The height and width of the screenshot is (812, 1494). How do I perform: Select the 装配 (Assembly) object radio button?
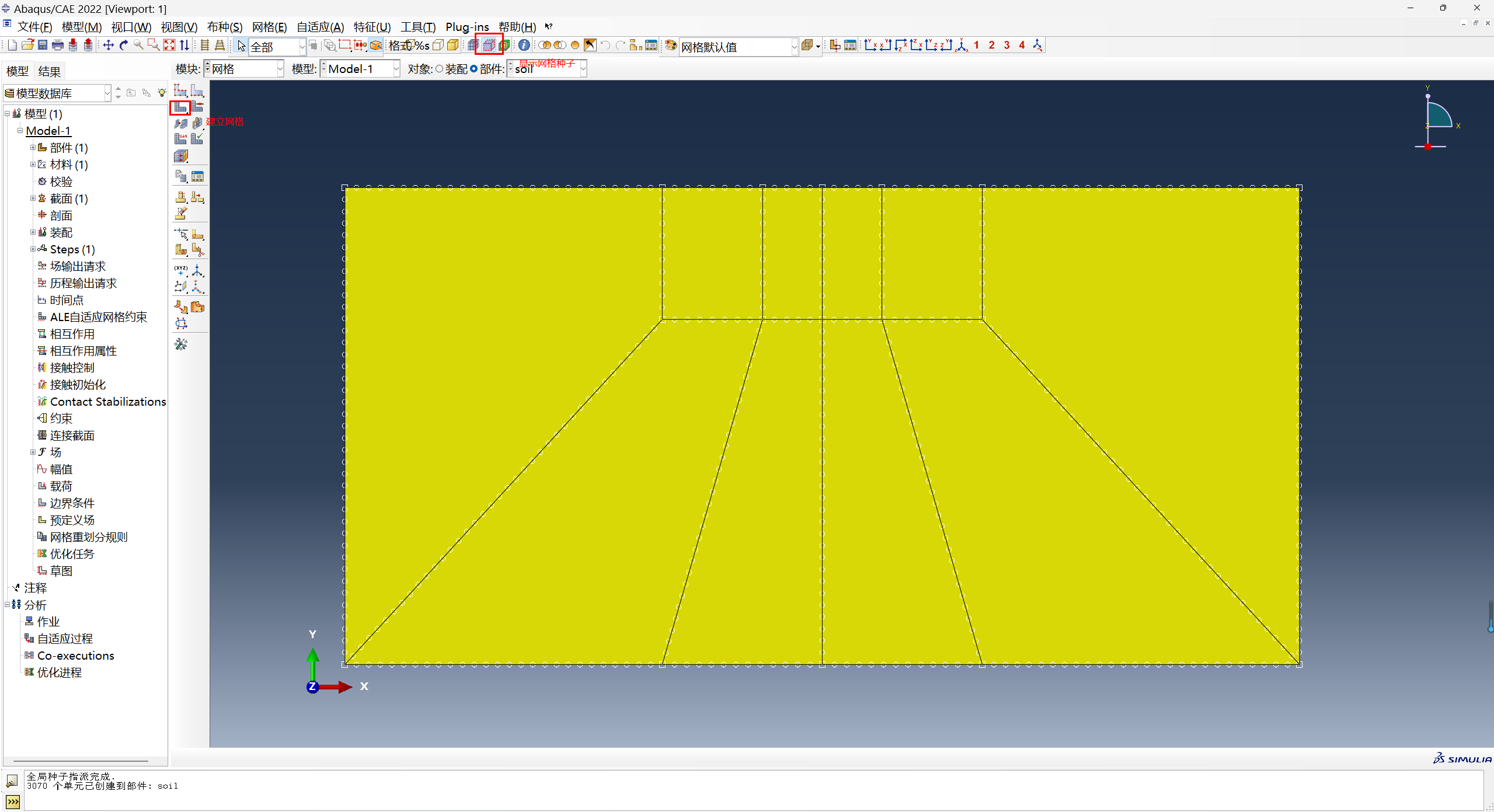[439, 69]
